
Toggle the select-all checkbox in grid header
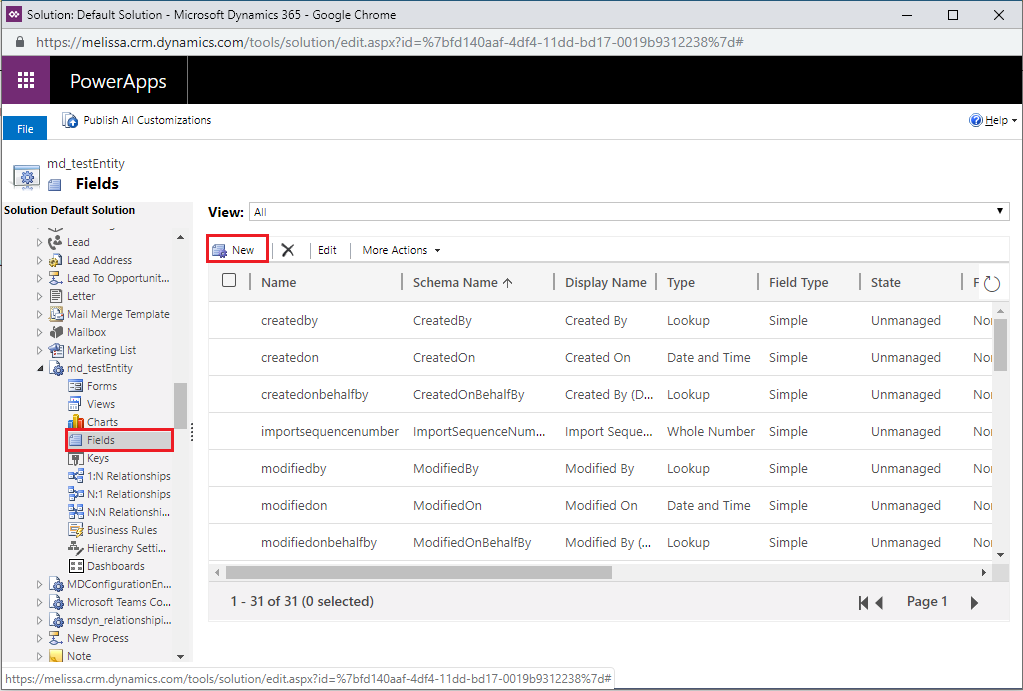click(229, 281)
